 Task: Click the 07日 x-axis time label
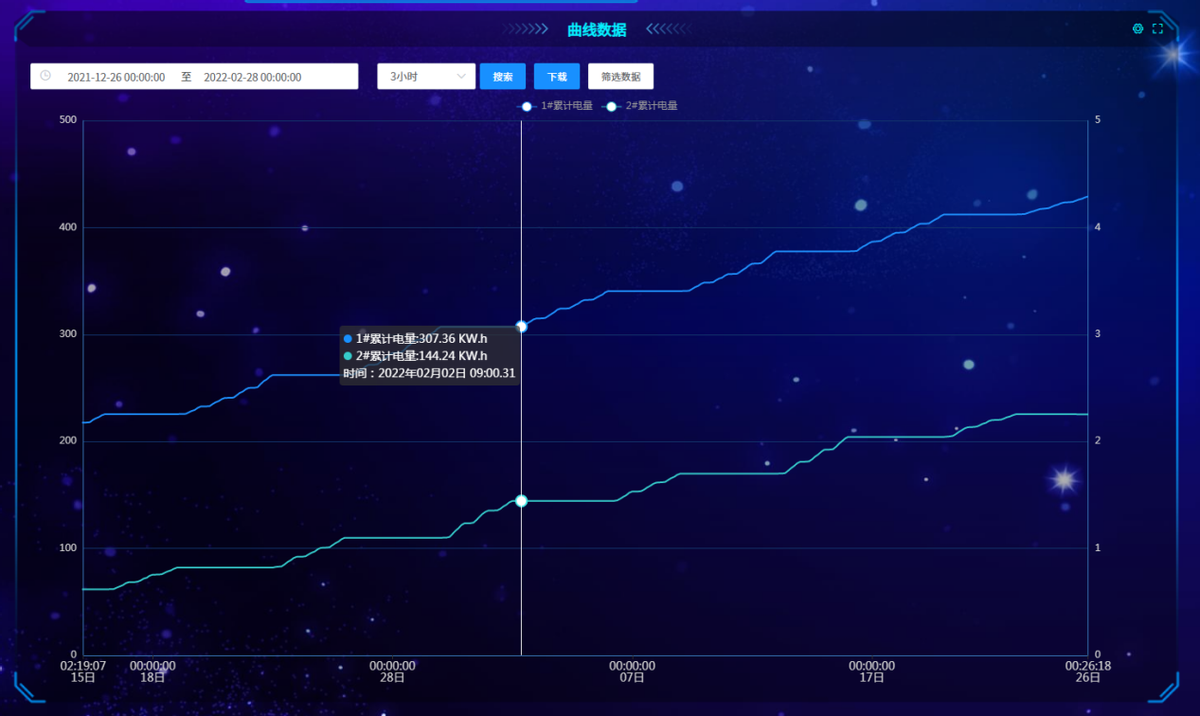tap(632, 677)
